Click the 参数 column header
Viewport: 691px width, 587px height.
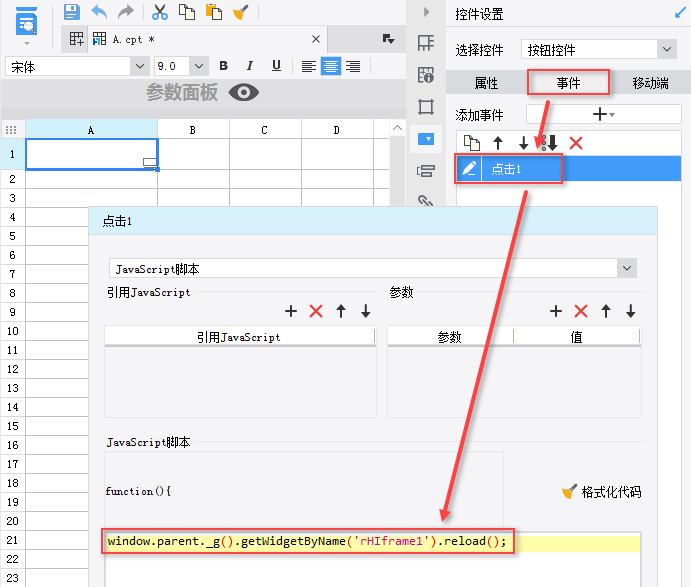pyautogui.click(x=450, y=337)
